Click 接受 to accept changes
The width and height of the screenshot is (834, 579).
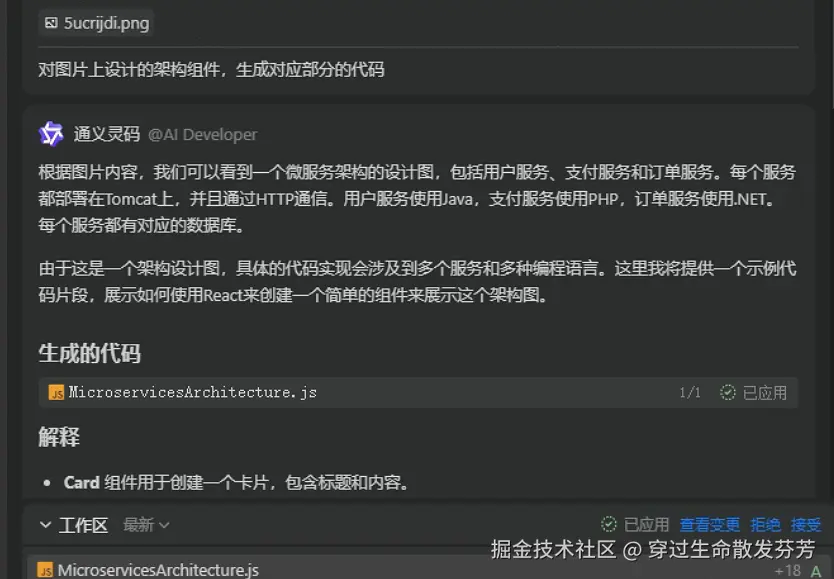point(806,525)
